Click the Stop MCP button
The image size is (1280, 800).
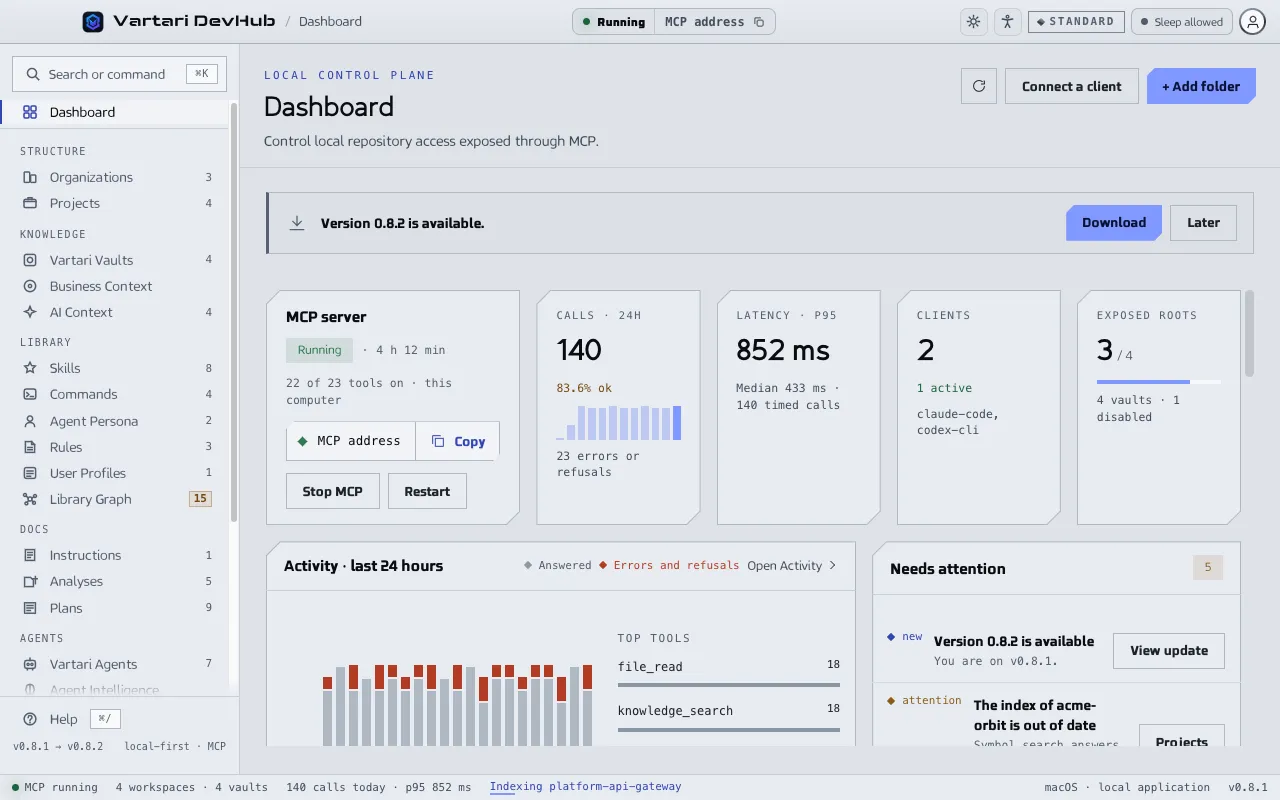tap(333, 491)
